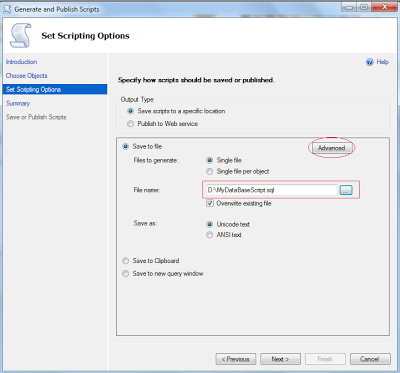Screen dimensions: 400x373
Task: Select Publish to Web service option
Action: point(131,124)
